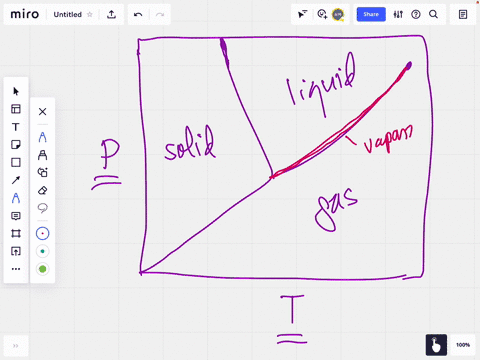Toggle touch mode hand button
480x360 pixels.
point(436,345)
